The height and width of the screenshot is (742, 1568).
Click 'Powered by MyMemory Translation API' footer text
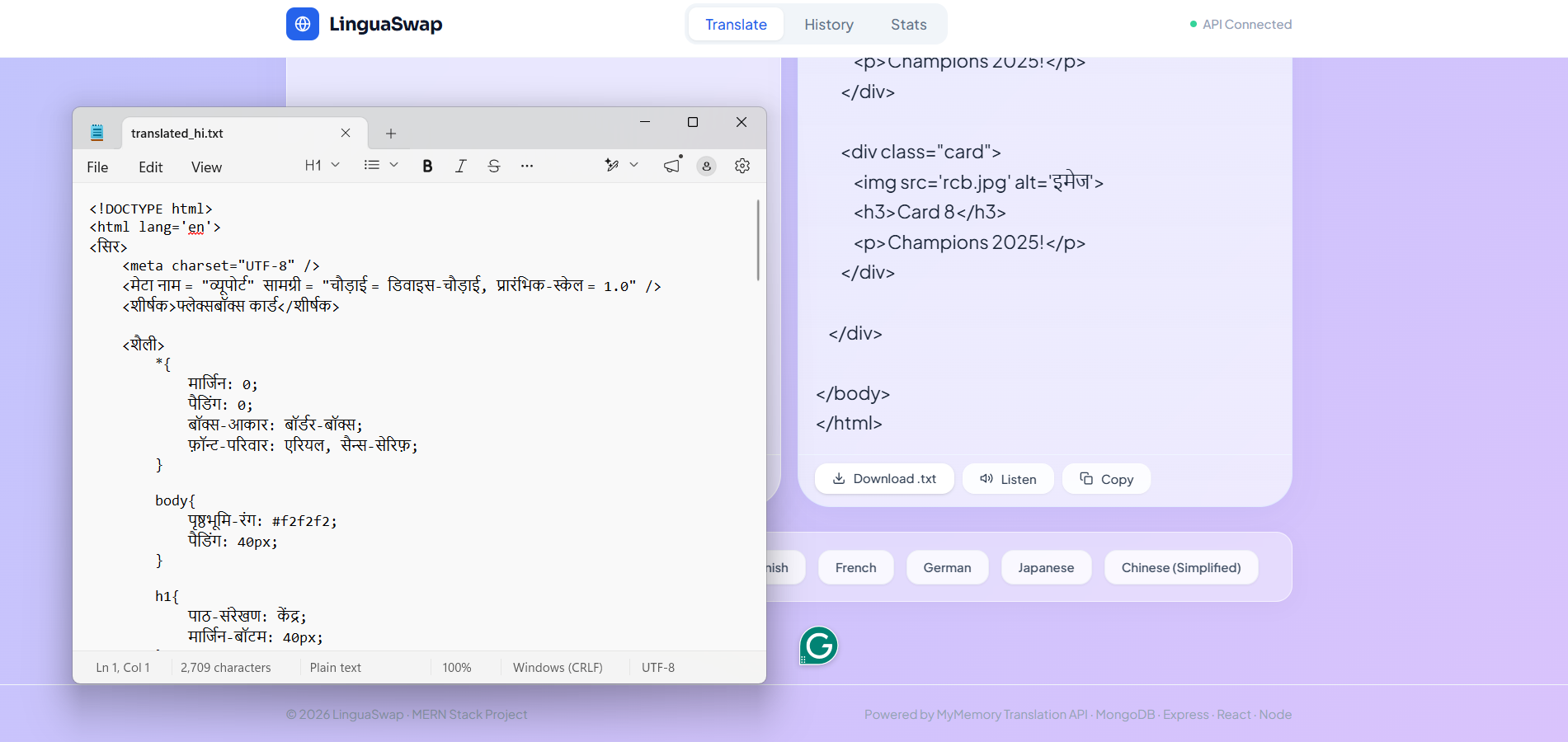[976, 715]
